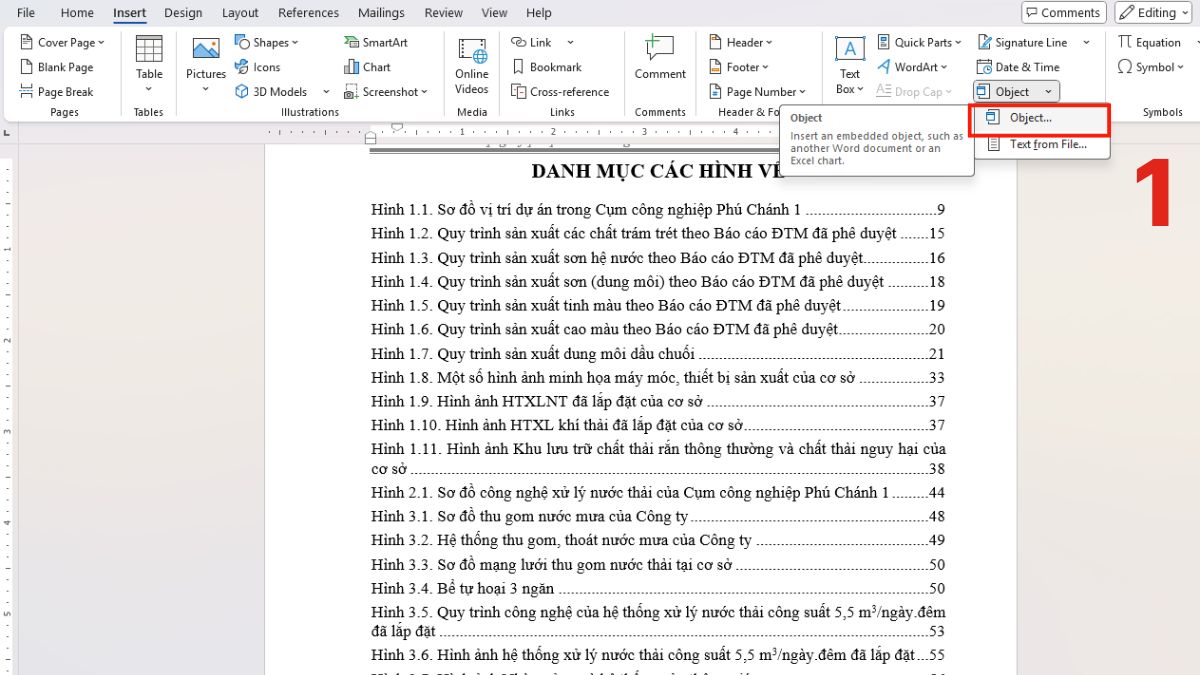Insert a SmartArt graphic
Viewport: 1200px width, 675px height.
click(x=376, y=42)
